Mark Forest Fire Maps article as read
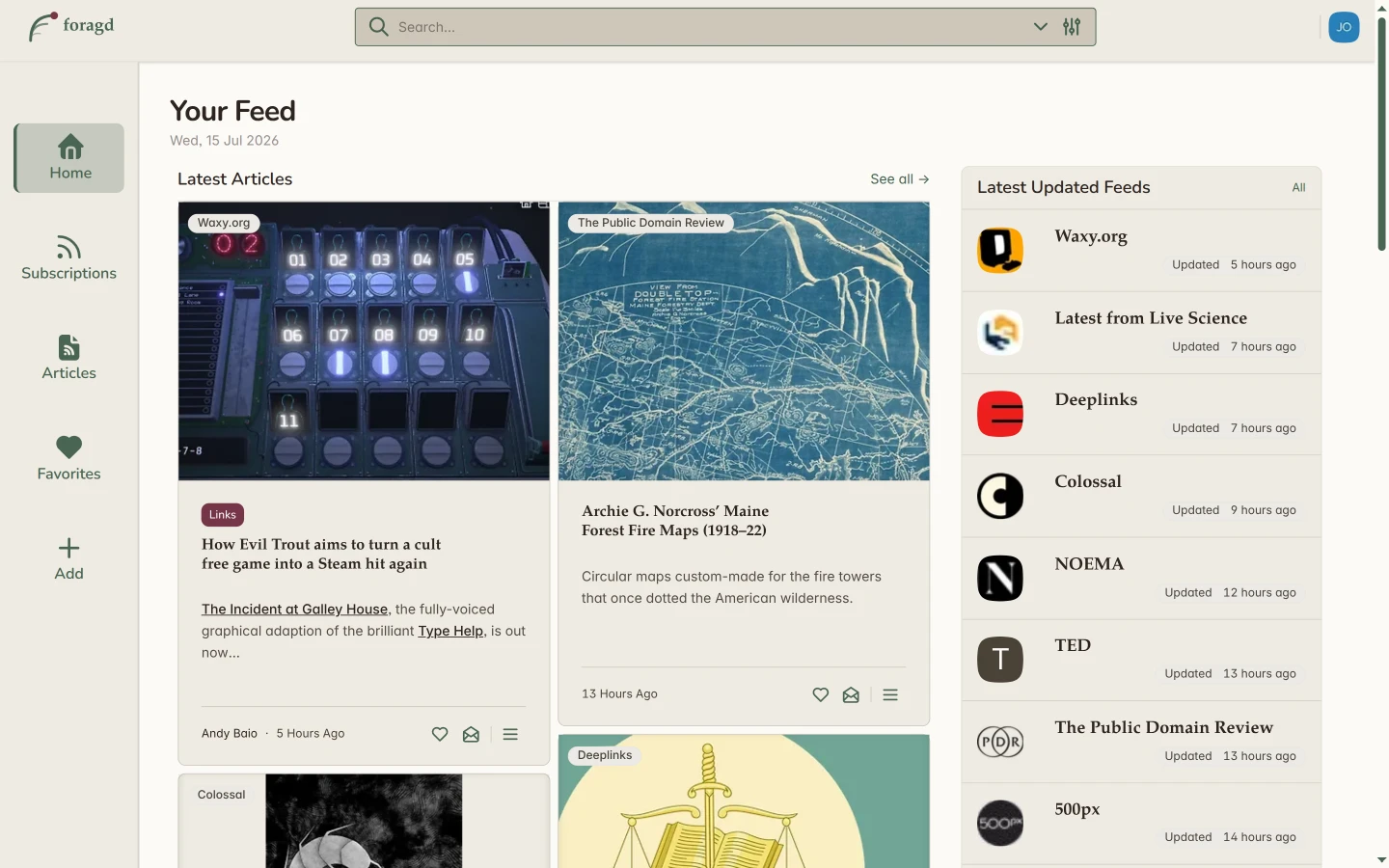The height and width of the screenshot is (868, 1389). (x=851, y=694)
